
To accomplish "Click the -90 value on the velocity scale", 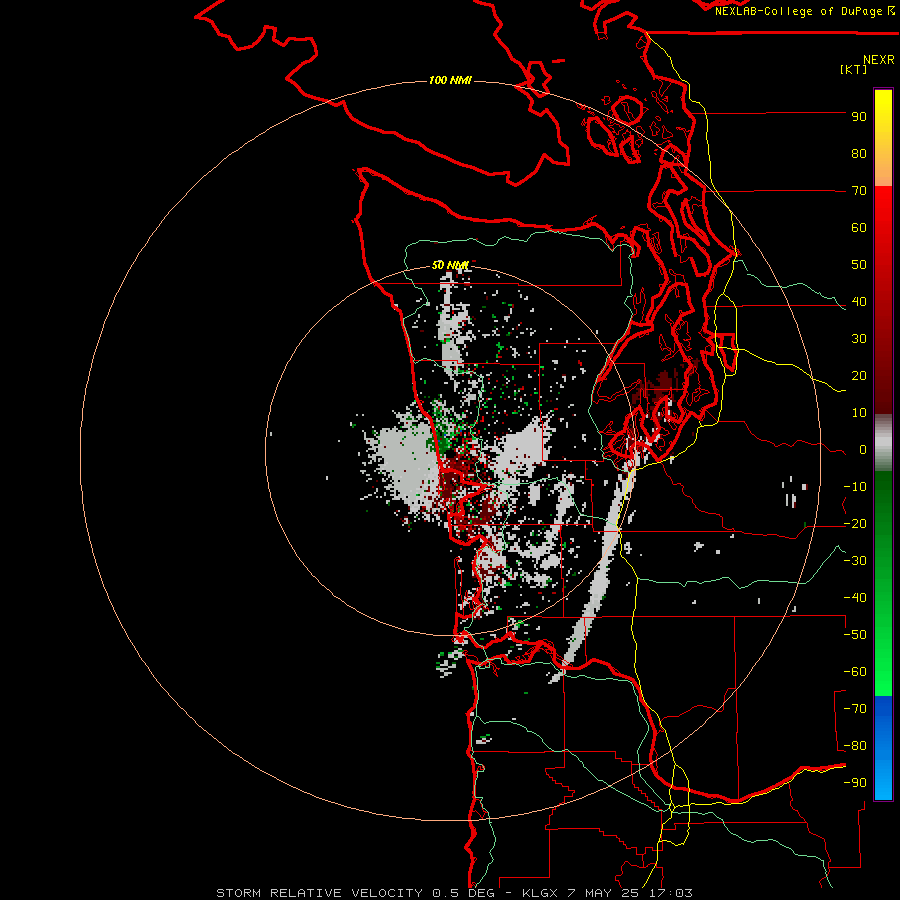I will [855, 783].
